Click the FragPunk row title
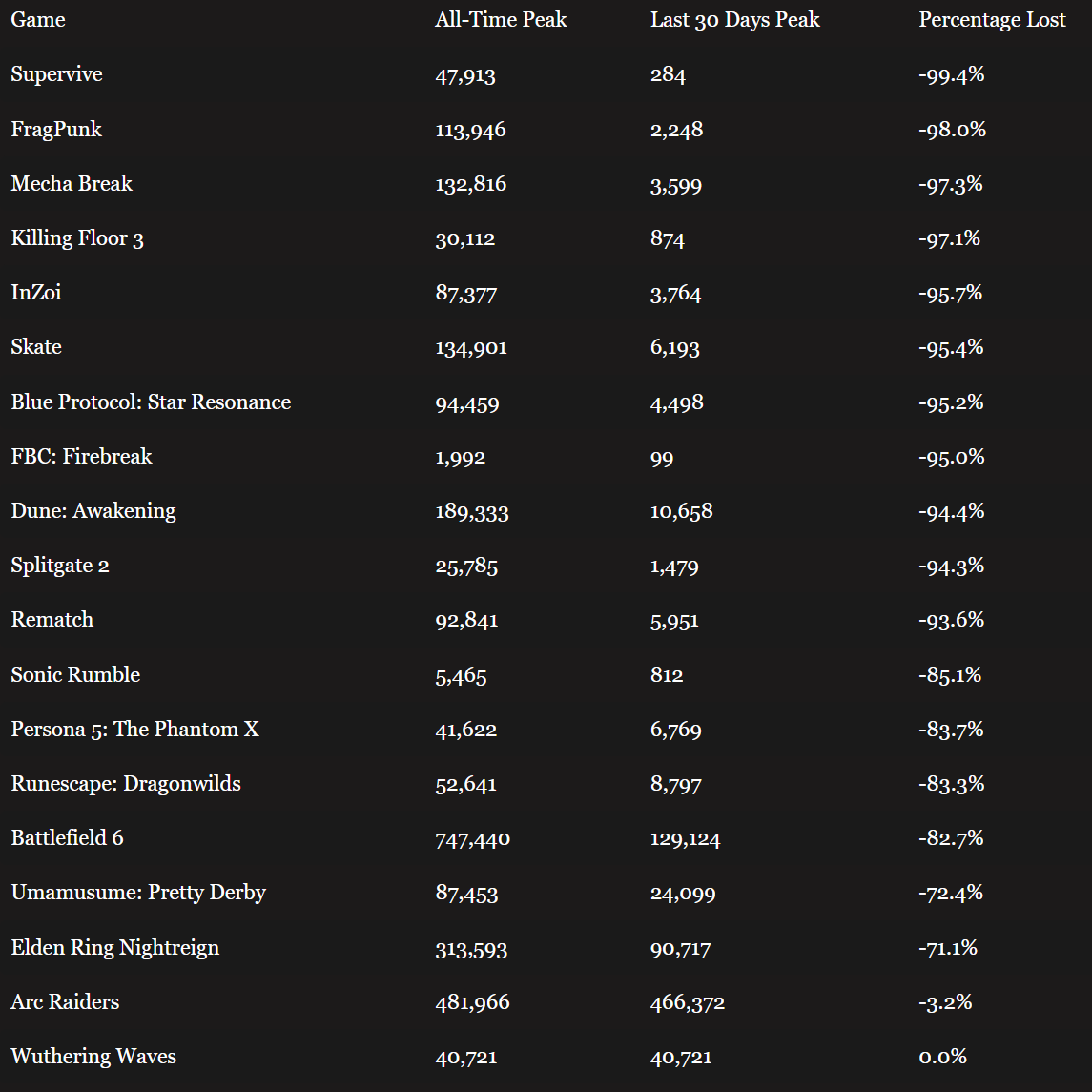This screenshot has height=1092, width=1092. tap(56, 130)
